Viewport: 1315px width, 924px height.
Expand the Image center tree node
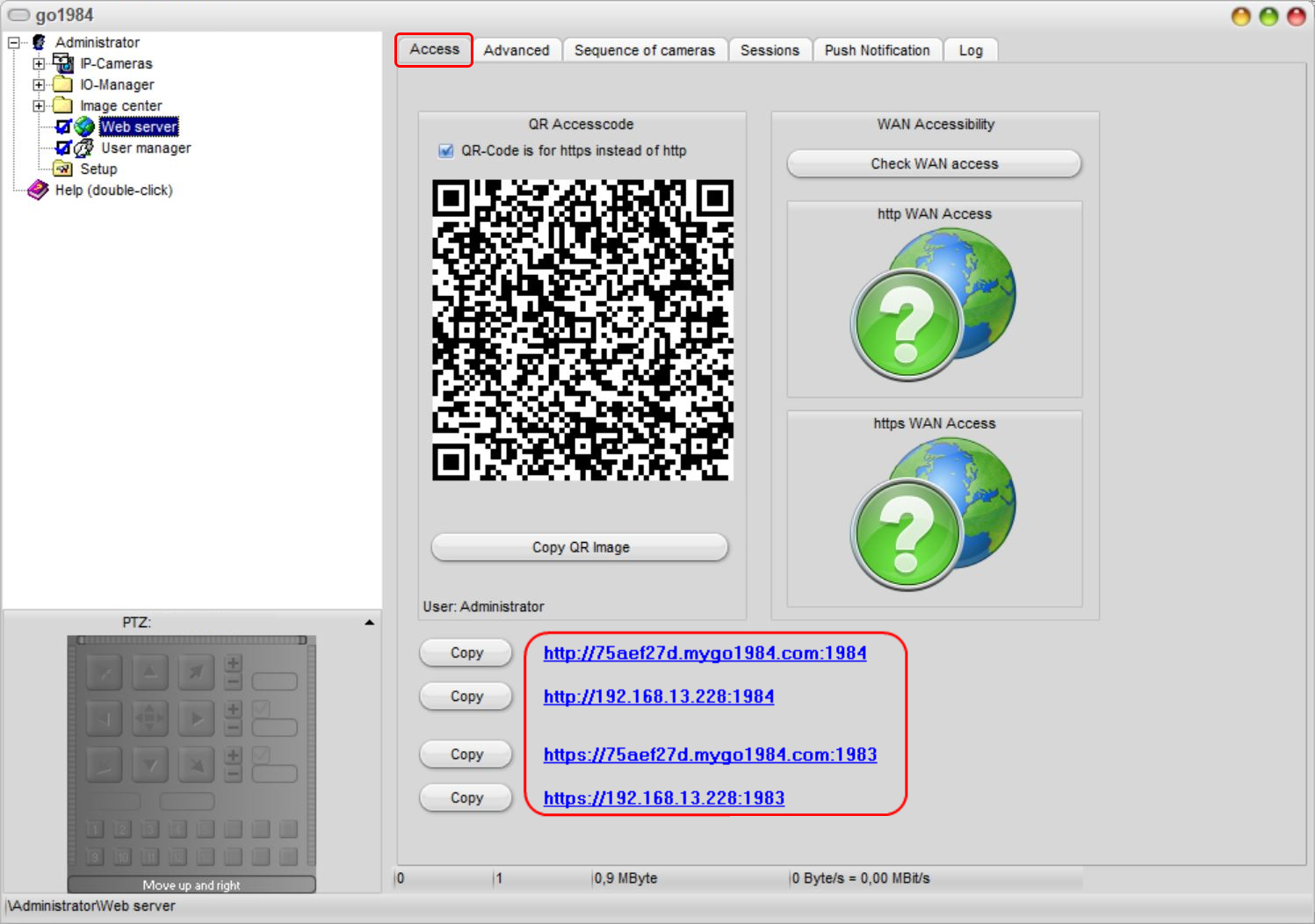pyautogui.click(x=39, y=105)
